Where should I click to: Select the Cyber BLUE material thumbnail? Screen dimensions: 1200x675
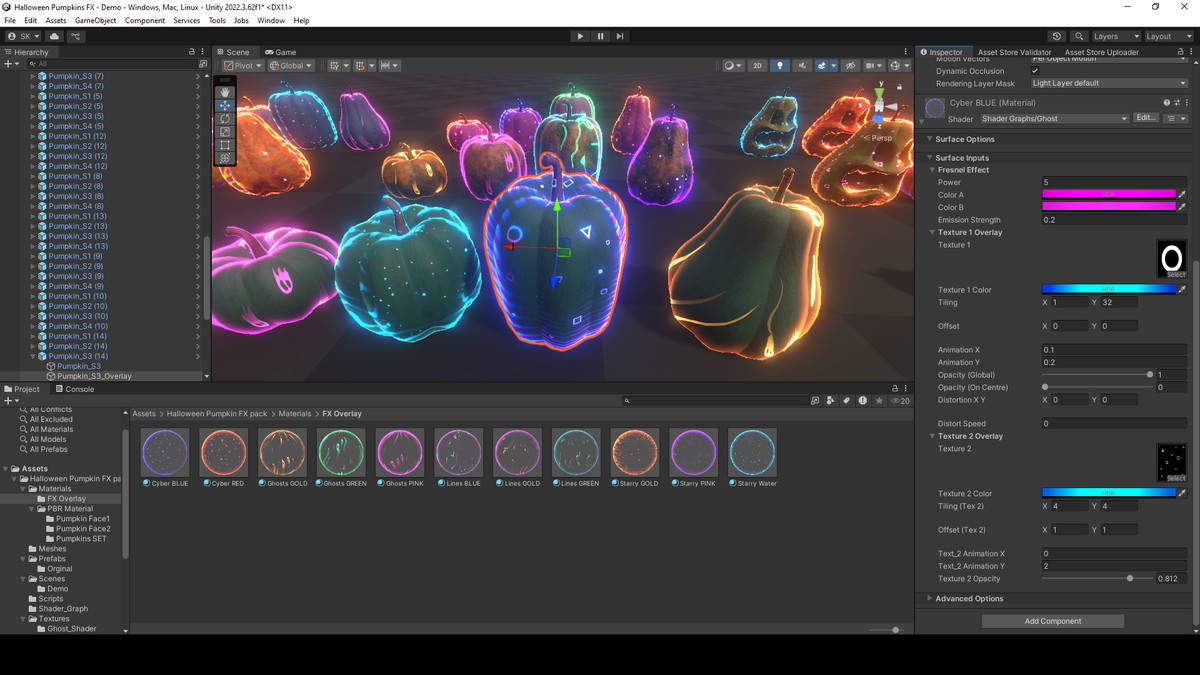(165, 452)
